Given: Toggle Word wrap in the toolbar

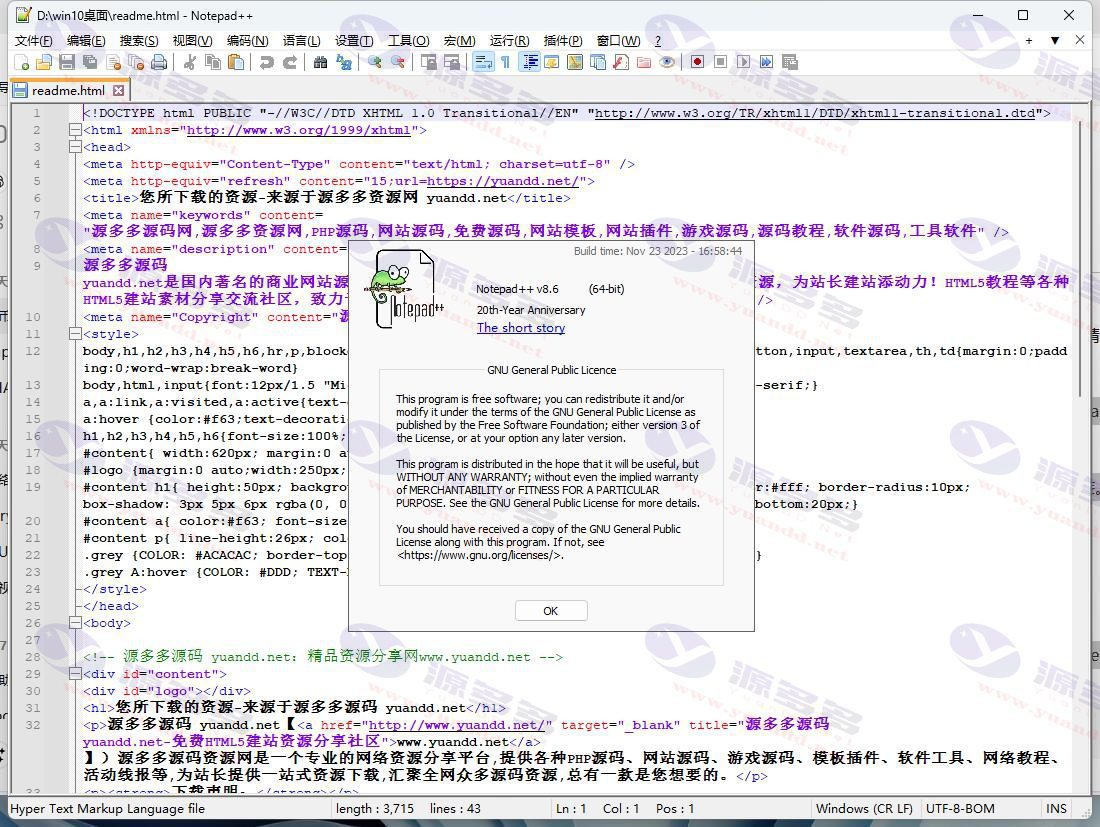Looking at the screenshot, I should 483,62.
